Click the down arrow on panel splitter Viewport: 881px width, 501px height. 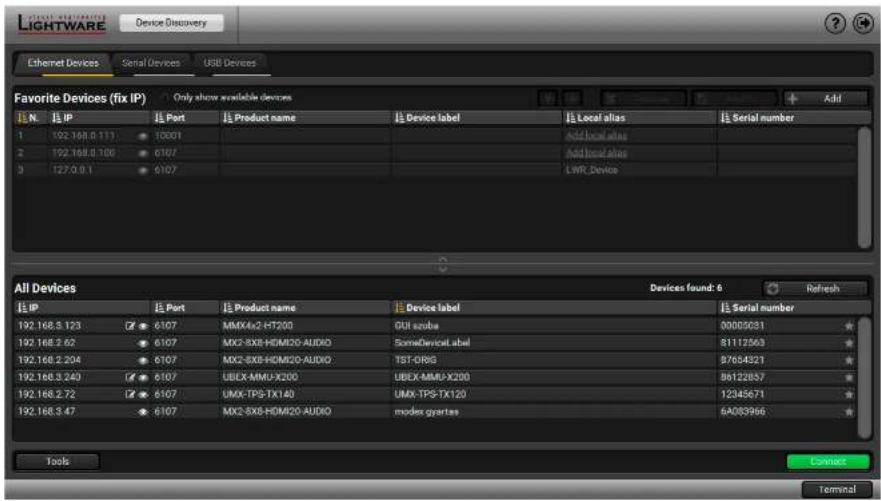(443, 269)
